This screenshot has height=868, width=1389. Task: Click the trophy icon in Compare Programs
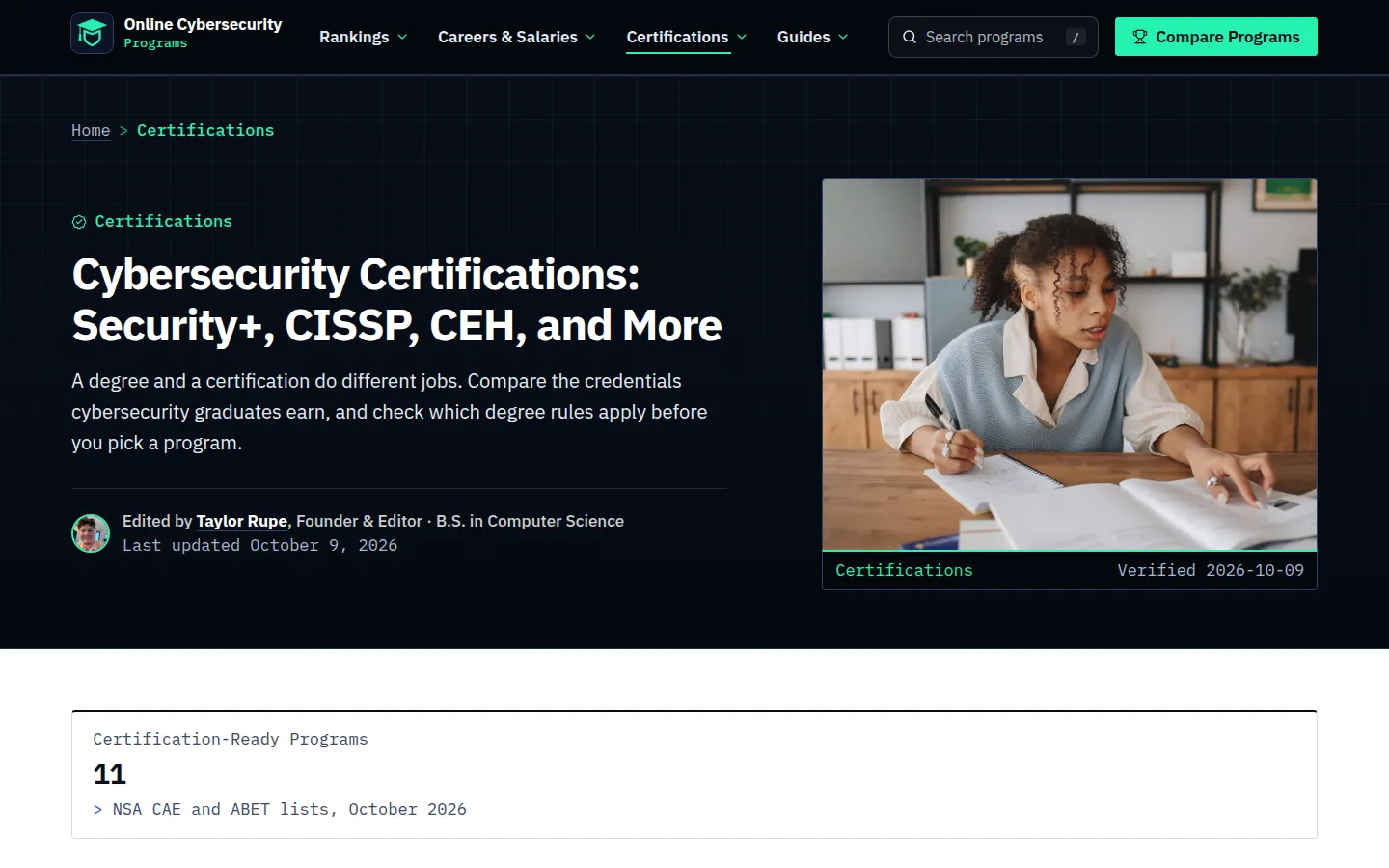[1140, 37]
